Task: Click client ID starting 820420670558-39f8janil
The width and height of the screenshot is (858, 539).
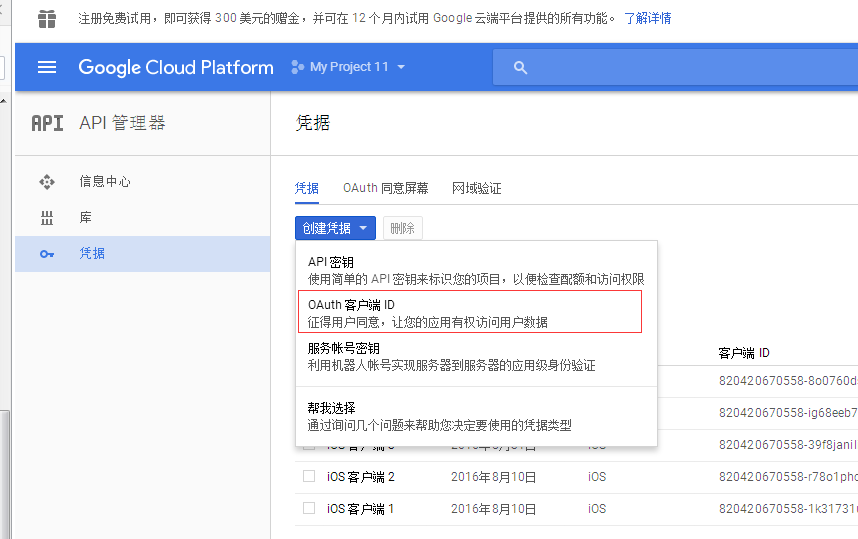Action: pos(788,444)
